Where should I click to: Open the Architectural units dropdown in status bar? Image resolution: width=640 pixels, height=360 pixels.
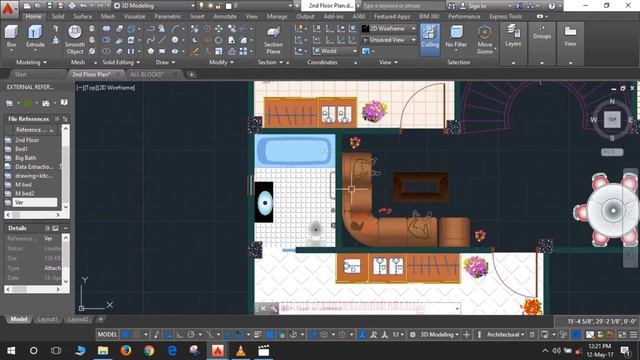click(x=505, y=335)
